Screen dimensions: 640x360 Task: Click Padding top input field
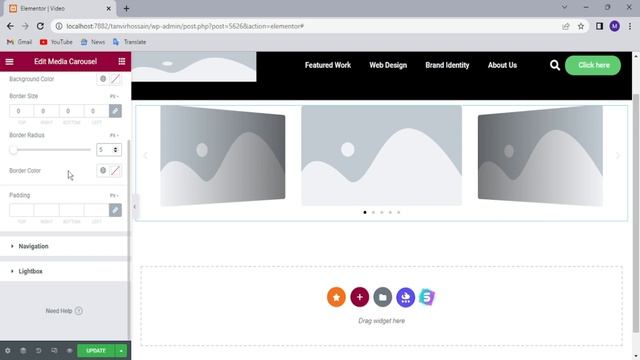pyautogui.click(x=22, y=210)
